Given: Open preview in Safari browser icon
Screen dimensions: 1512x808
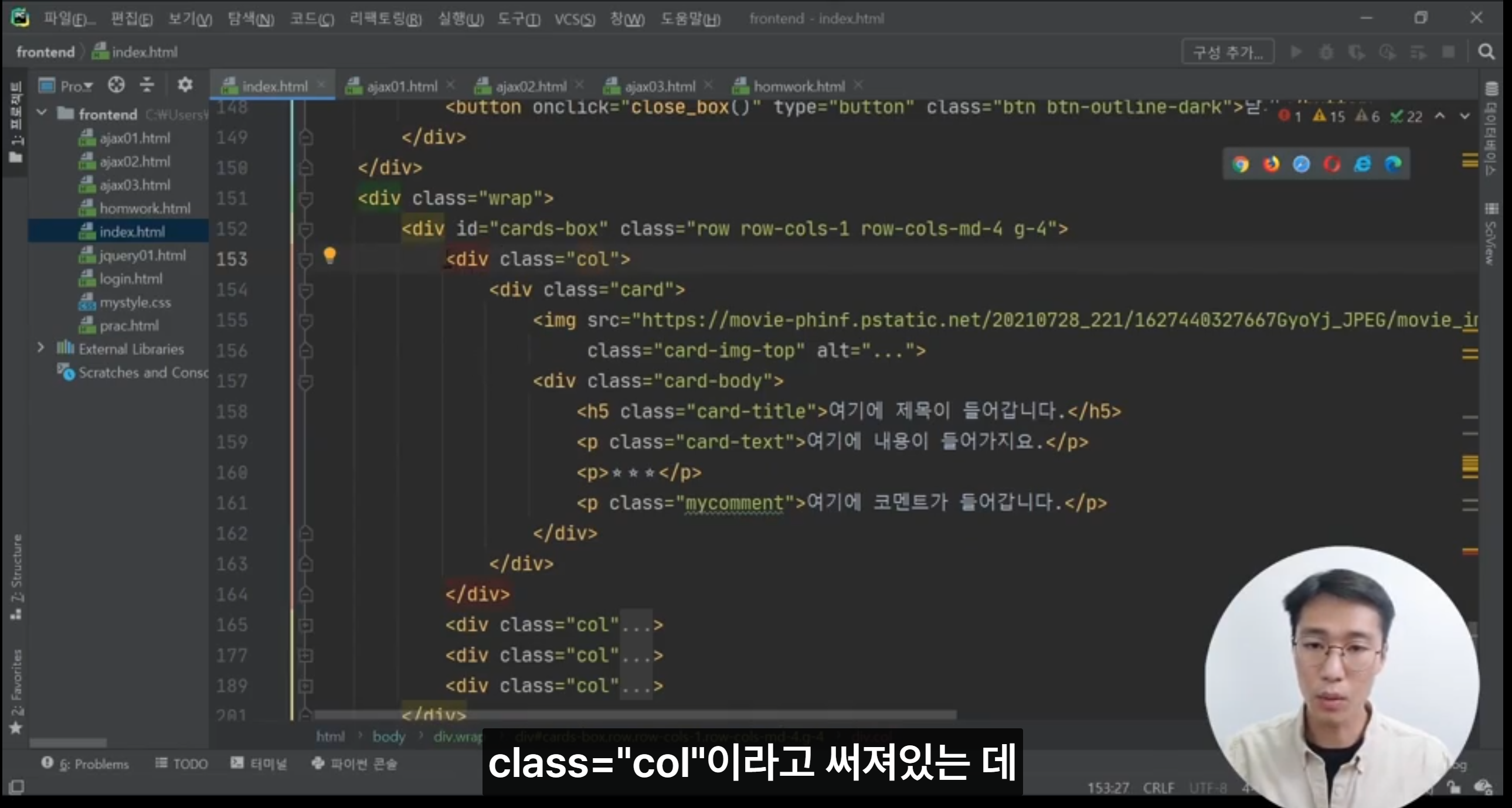Looking at the screenshot, I should pos(1302,163).
